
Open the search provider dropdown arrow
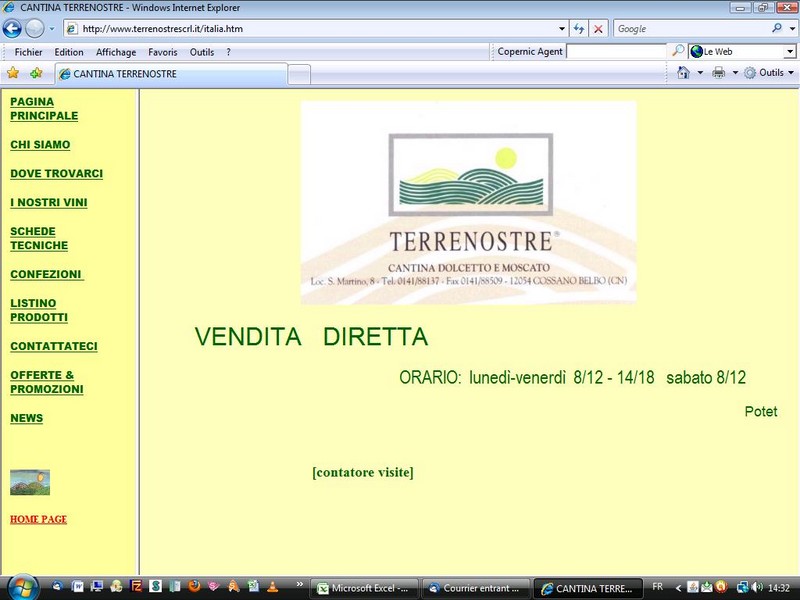coord(792,29)
